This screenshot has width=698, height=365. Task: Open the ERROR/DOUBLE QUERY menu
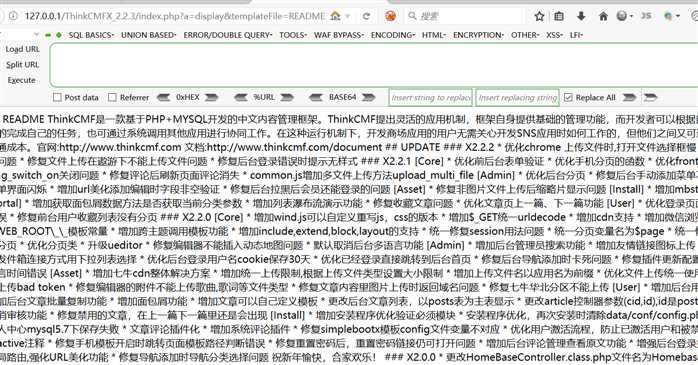coord(227,35)
